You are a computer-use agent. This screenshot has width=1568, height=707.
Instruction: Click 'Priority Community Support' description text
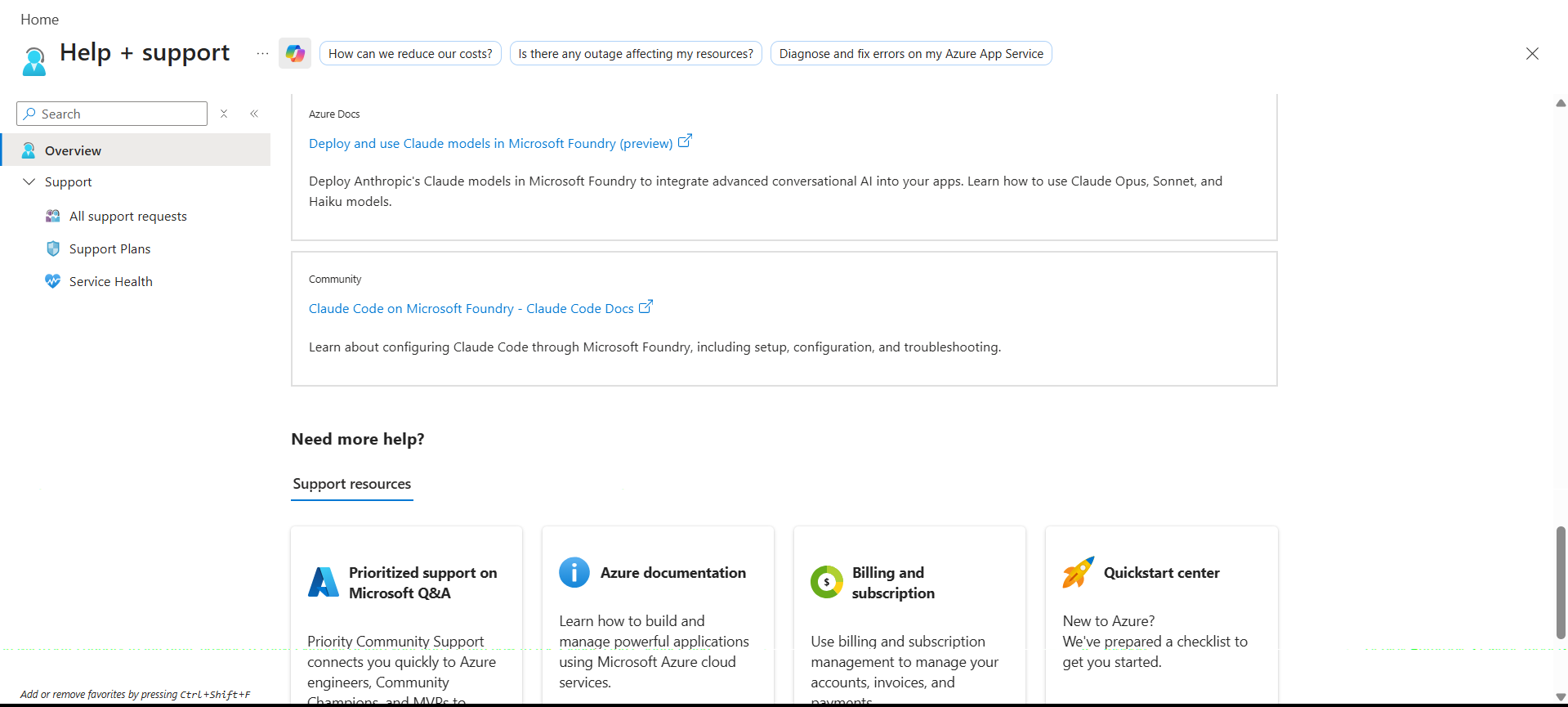click(401, 670)
